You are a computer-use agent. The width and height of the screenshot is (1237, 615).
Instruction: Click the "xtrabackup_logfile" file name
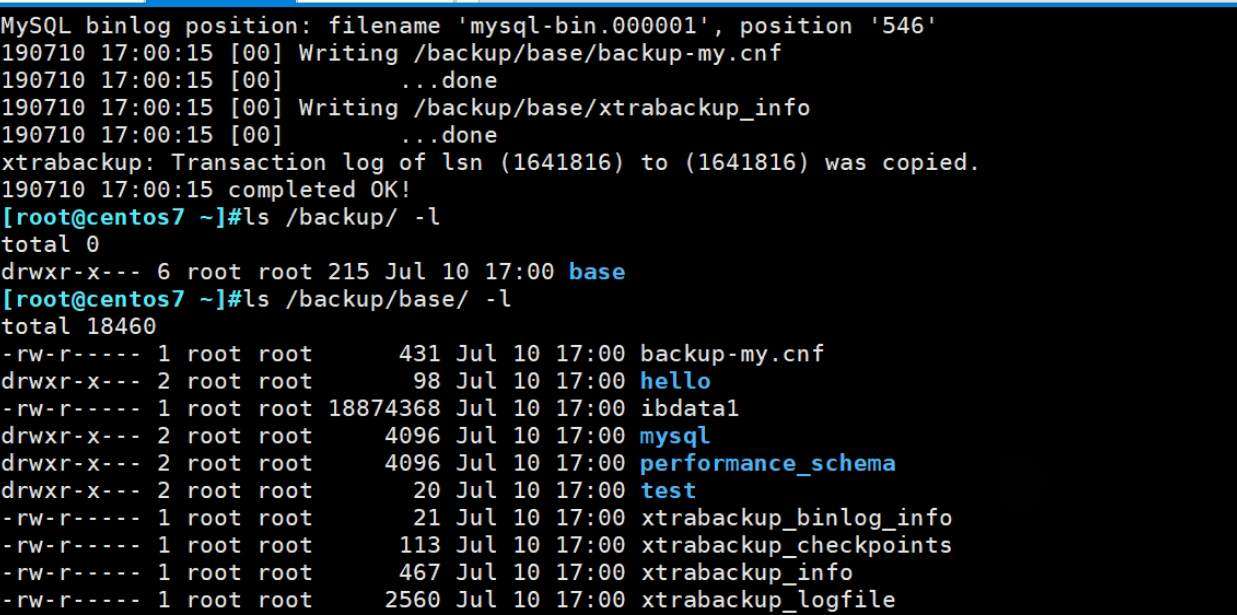click(767, 600)
